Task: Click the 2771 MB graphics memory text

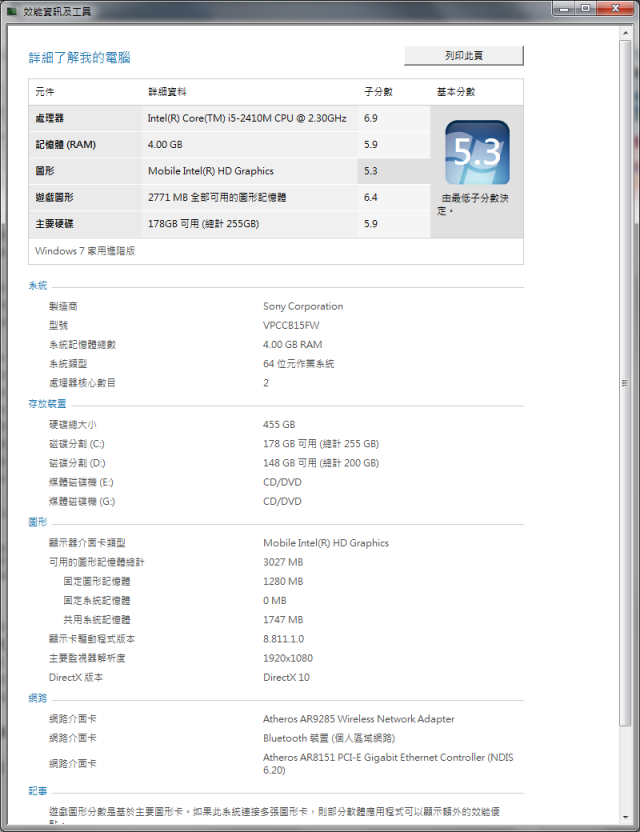Action: 217,197
